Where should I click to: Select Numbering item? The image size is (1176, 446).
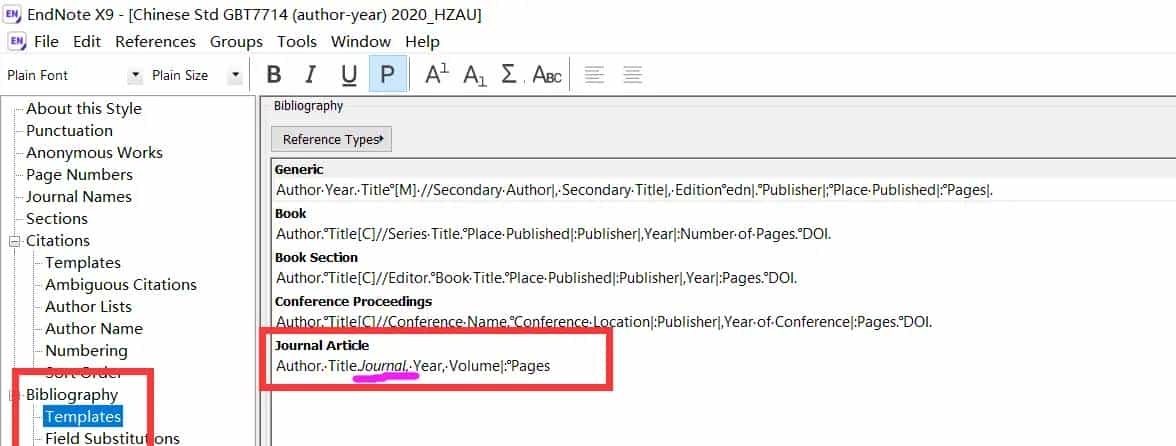coord(86,351)
